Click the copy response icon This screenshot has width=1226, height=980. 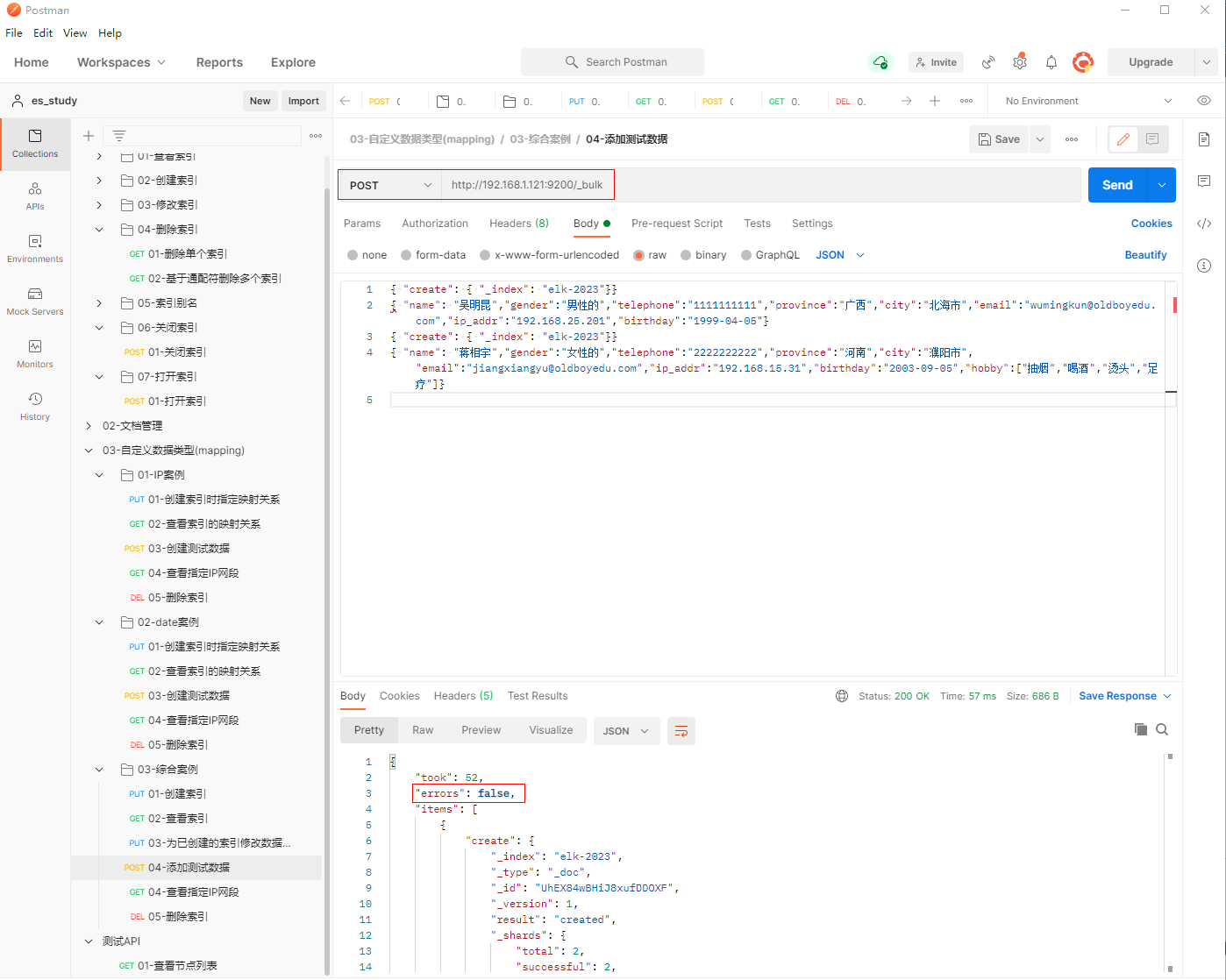[1140, 729]
